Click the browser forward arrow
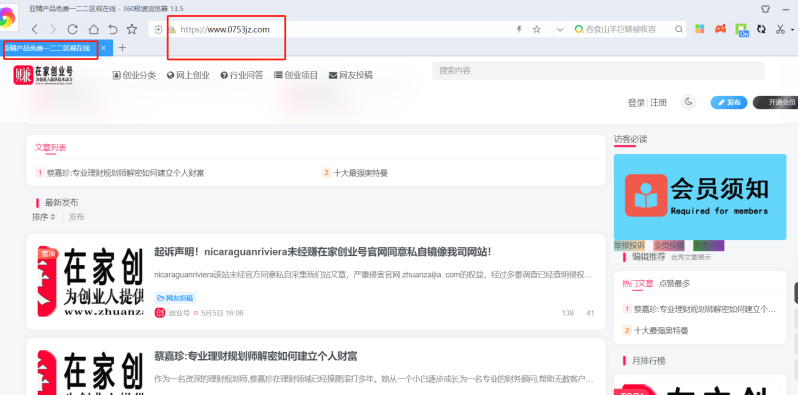Screen dimensions: 798x395 coord(53,30)
